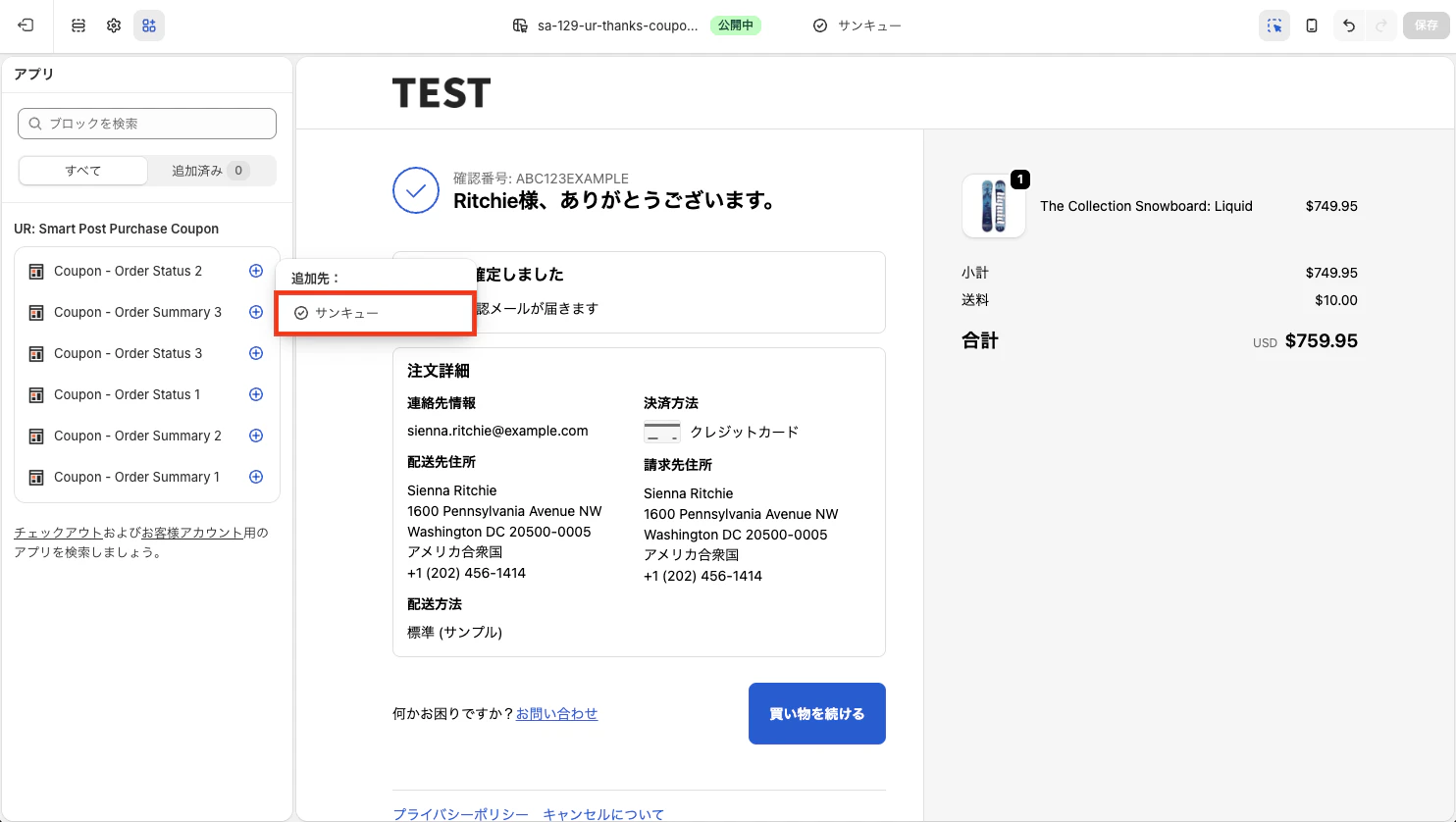Open the settings gear icon
The height and width of the screenshot is (822, 1456).
114,26
